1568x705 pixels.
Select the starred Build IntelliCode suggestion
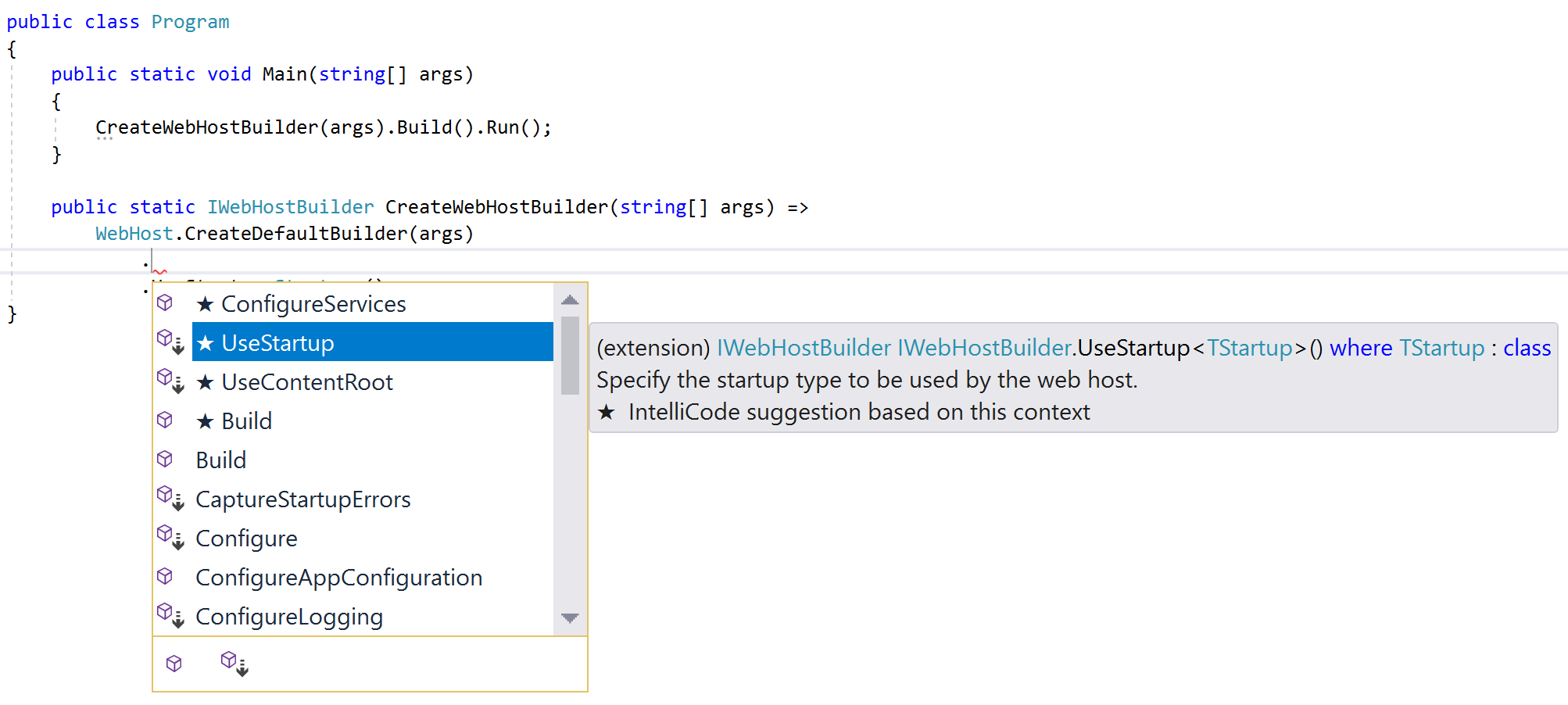tap(373, 420)
